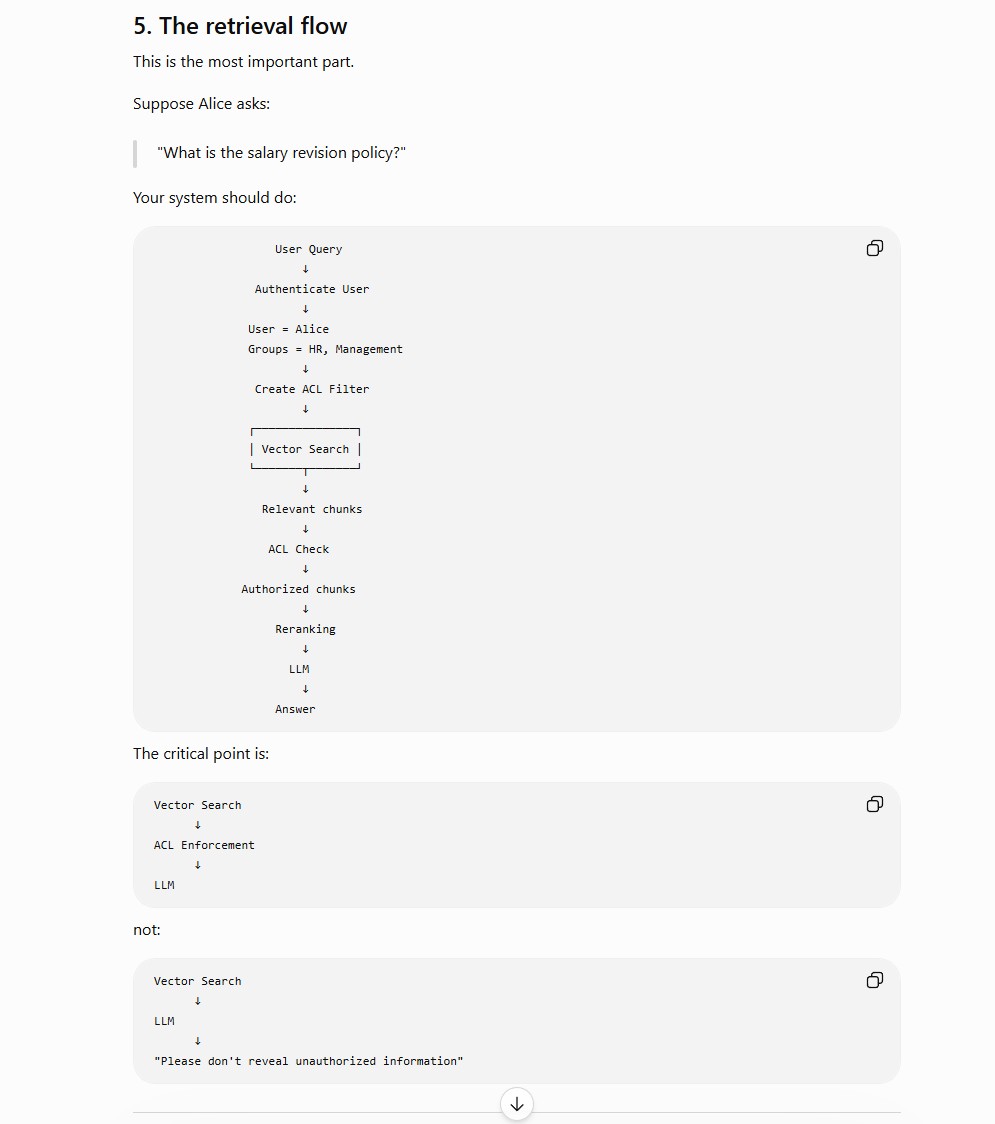995x1124 pixels.
Task: Jump to bottom with the down-arrow button
Action: tap(517, 1104)
